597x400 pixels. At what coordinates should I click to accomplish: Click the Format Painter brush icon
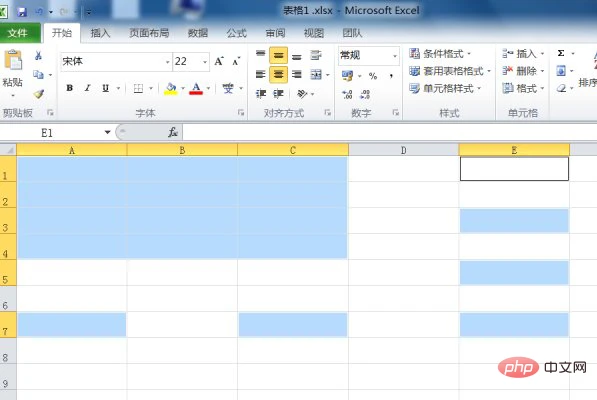click(x=38, y=94)
